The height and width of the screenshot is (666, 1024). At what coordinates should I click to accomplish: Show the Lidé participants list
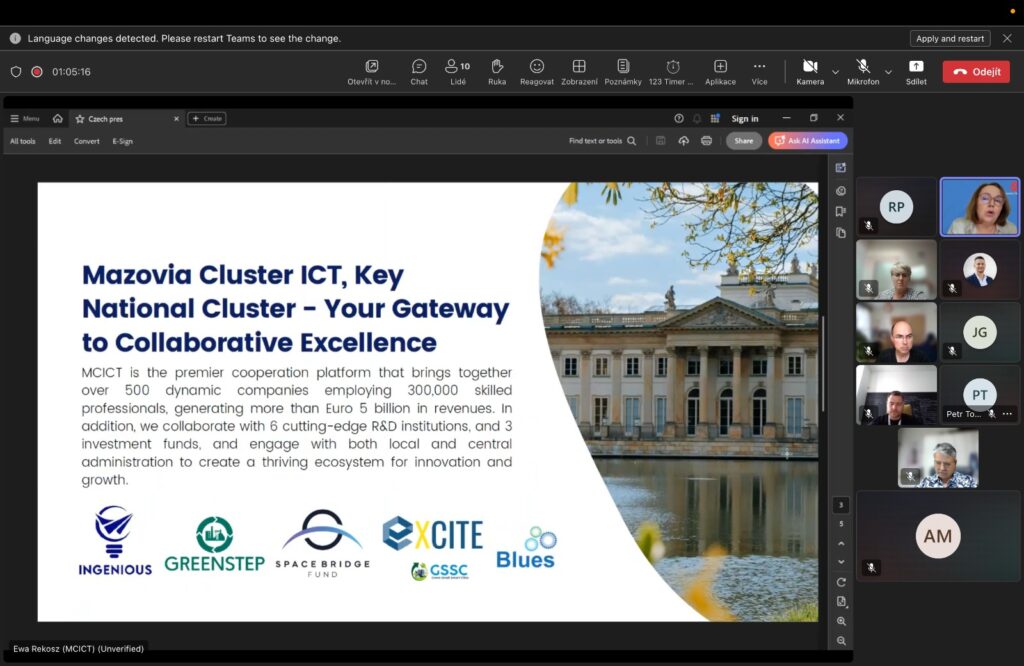(x=457, y=71)
